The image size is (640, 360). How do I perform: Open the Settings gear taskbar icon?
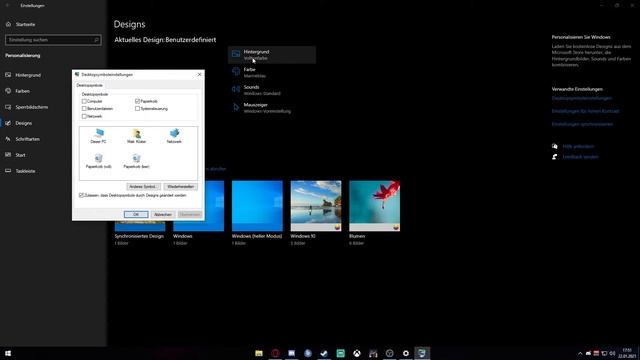point(406,353)
